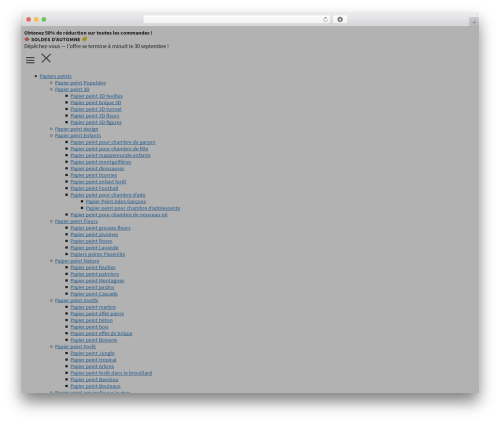Open Papier peint Fleurs category
Screen dimensions: 500x423
(x=76, y=221)
